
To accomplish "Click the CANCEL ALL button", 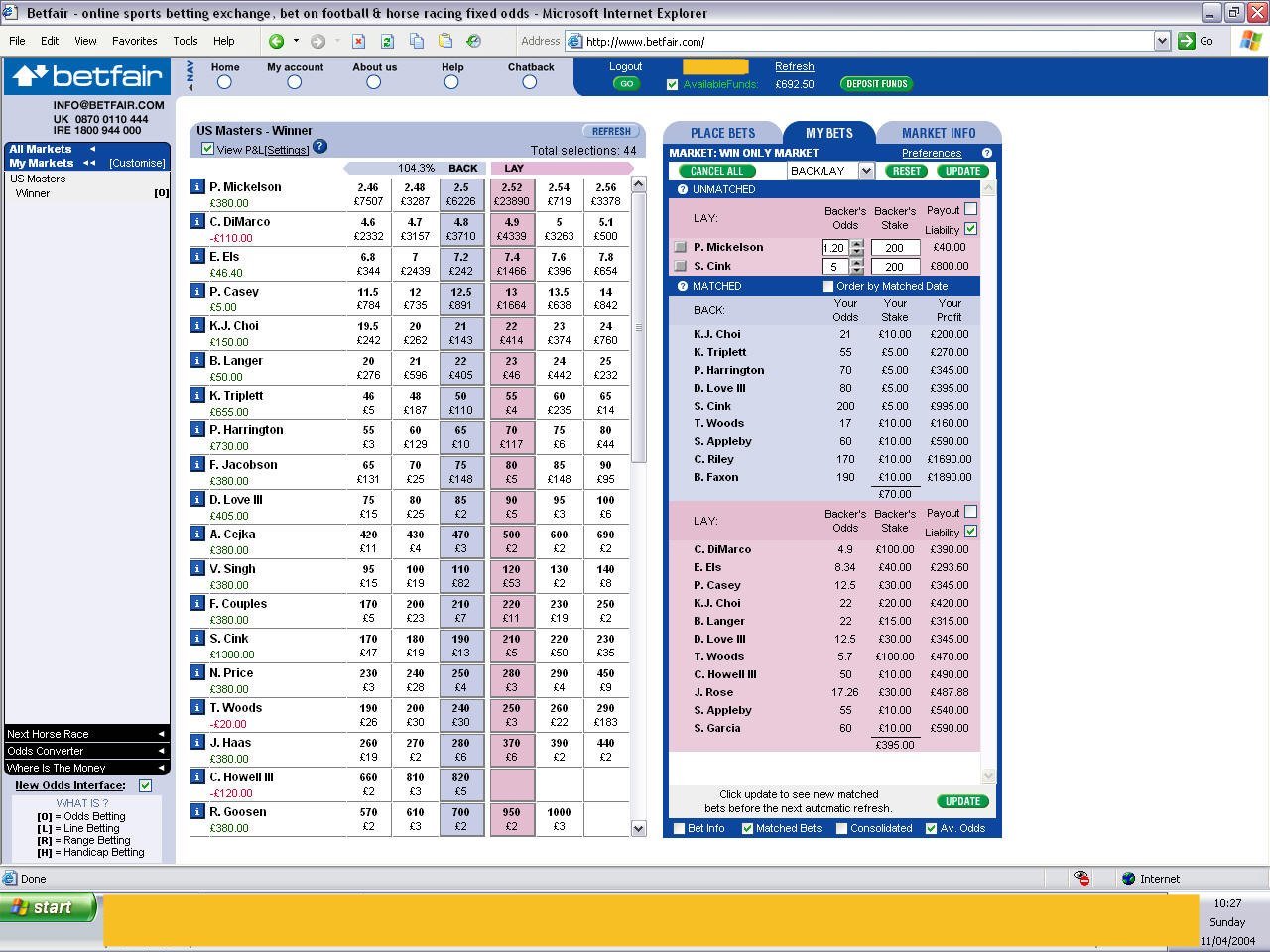I will tap(717, 171).
